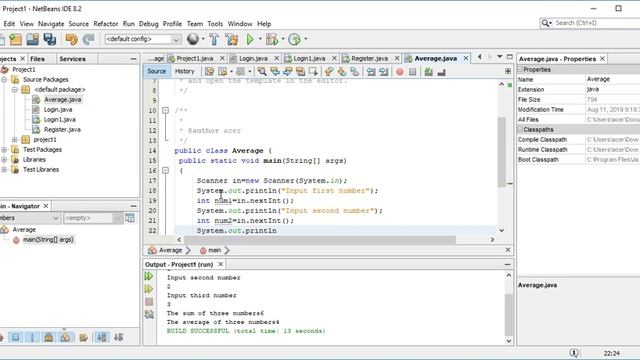Click the browser globe toolbar icon
Screen dimensions: 640x360
point(193,39)
